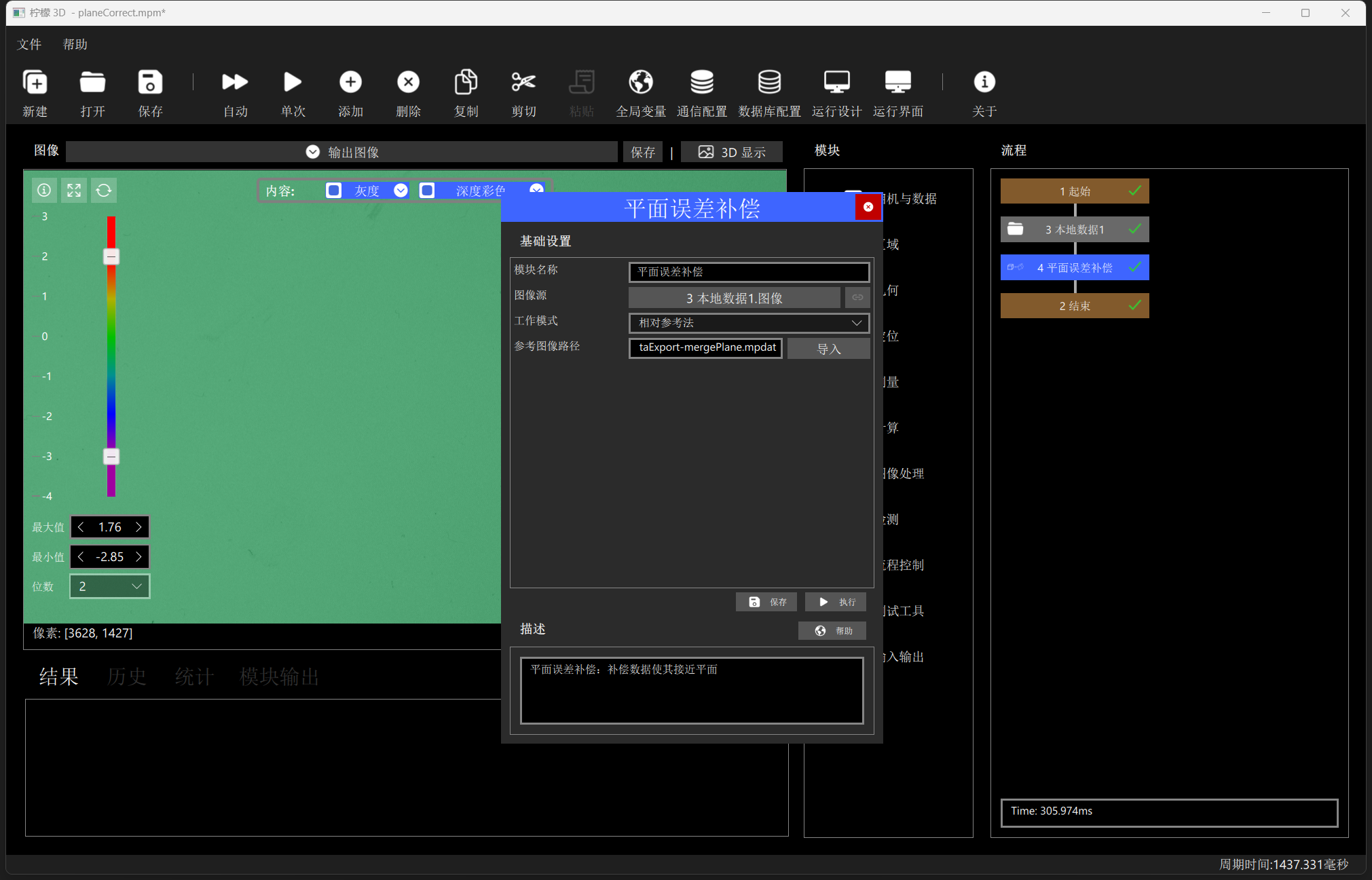Start 自动 continuous run

coord(235,83)
